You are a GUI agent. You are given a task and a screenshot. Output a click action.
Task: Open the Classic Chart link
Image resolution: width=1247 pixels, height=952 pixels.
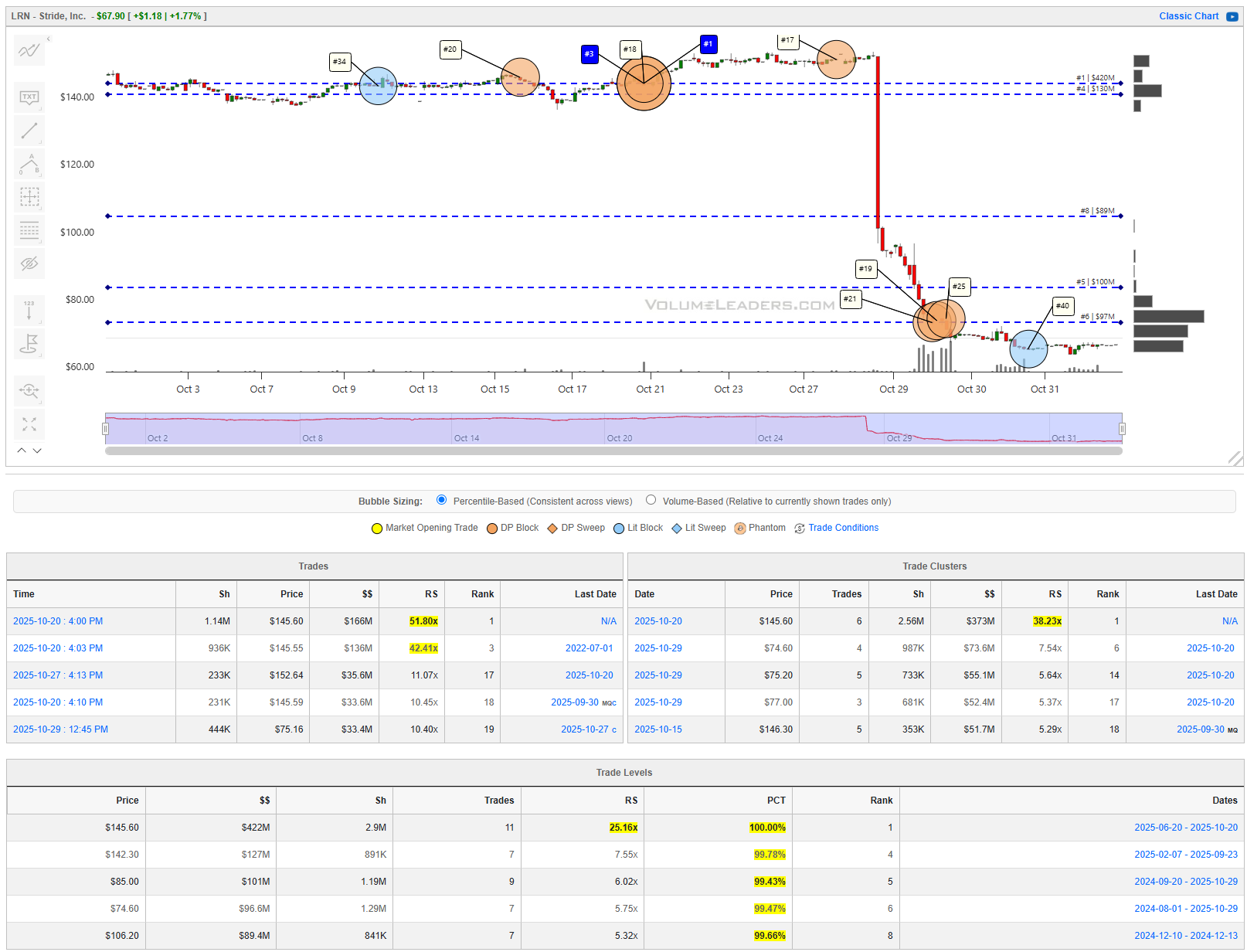click(1188, 16)
